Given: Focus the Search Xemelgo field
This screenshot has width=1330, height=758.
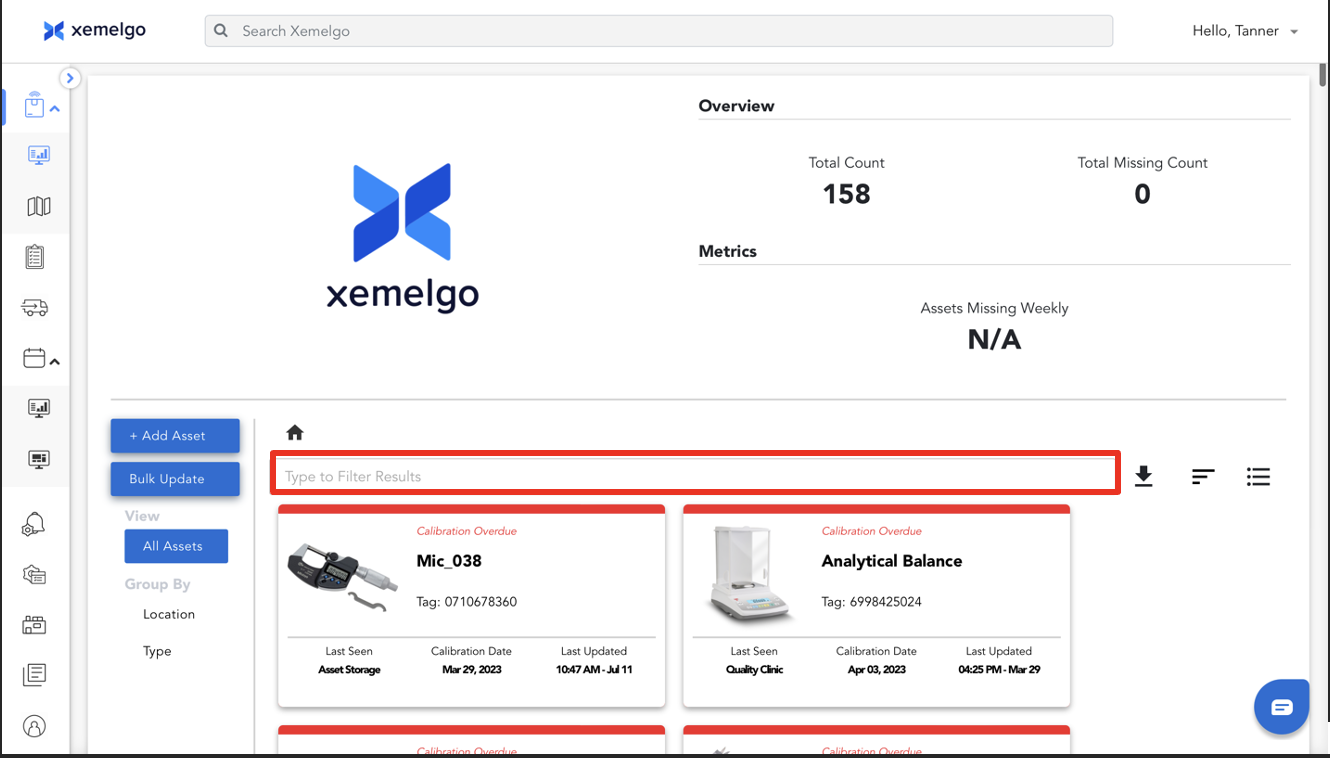Looking at the screenshot, I should tap(659, 31).
